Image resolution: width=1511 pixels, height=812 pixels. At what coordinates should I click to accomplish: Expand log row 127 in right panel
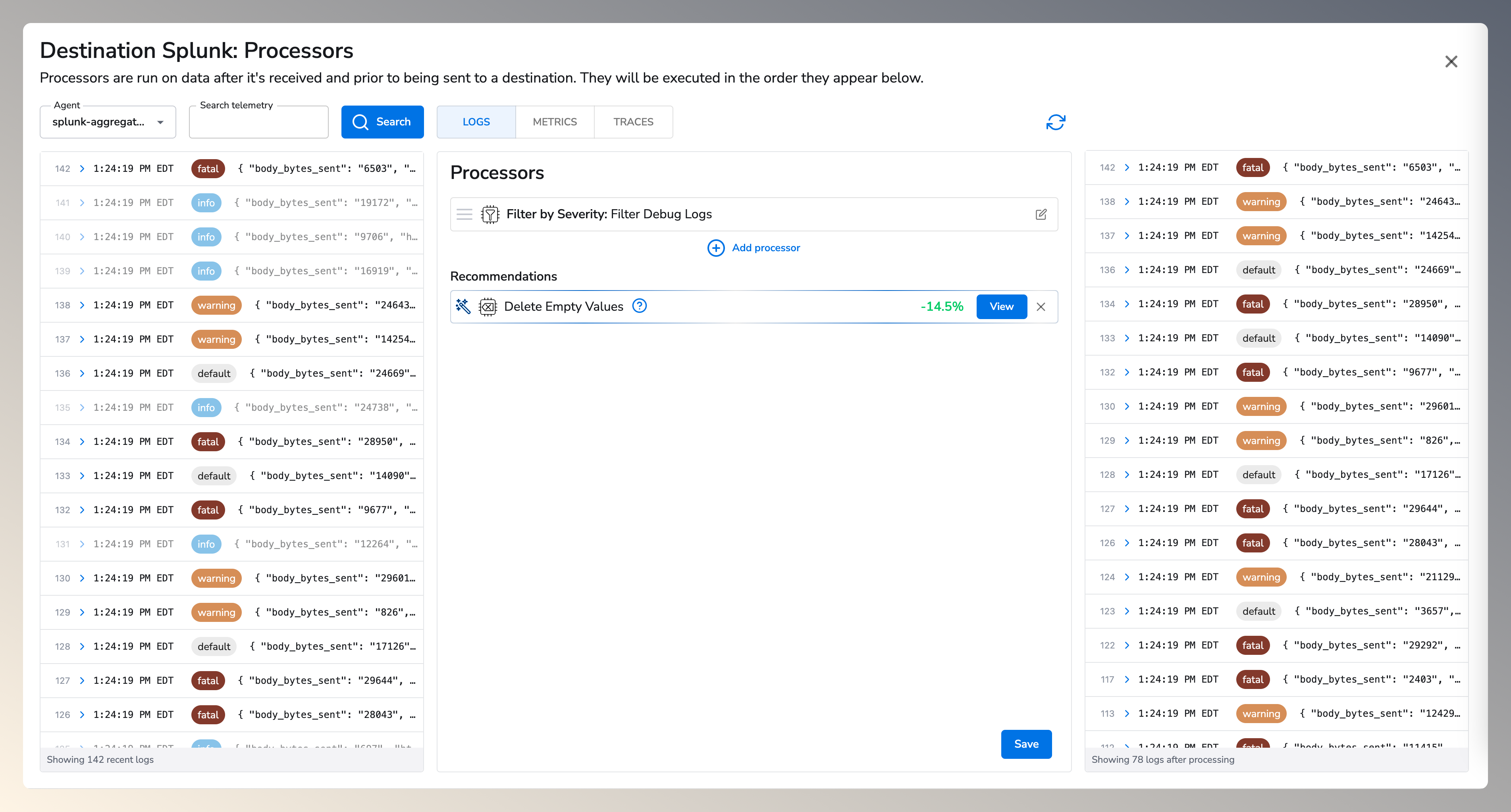click(x=1127, y=509)
